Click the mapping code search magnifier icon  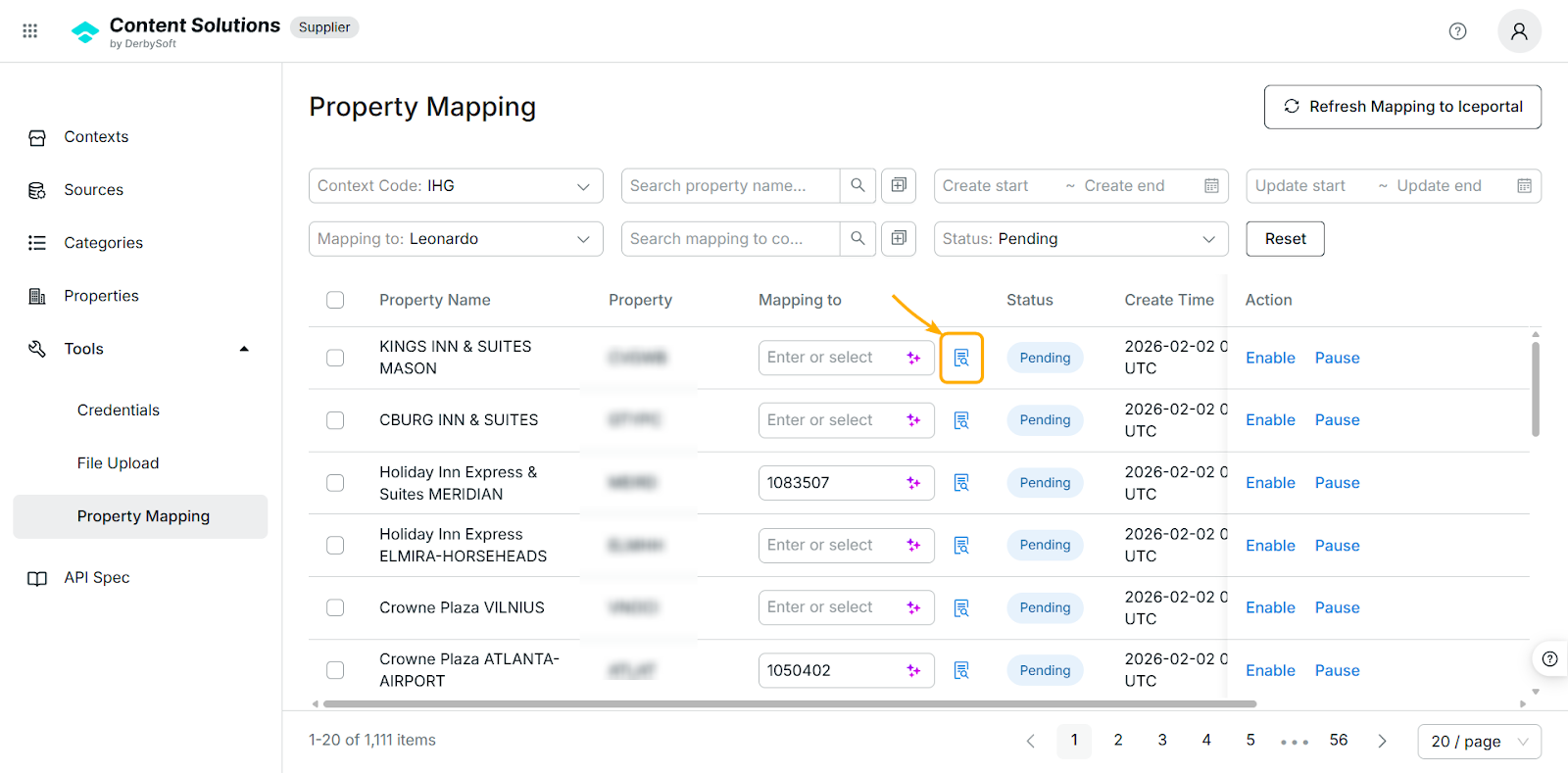click(857, 238)
